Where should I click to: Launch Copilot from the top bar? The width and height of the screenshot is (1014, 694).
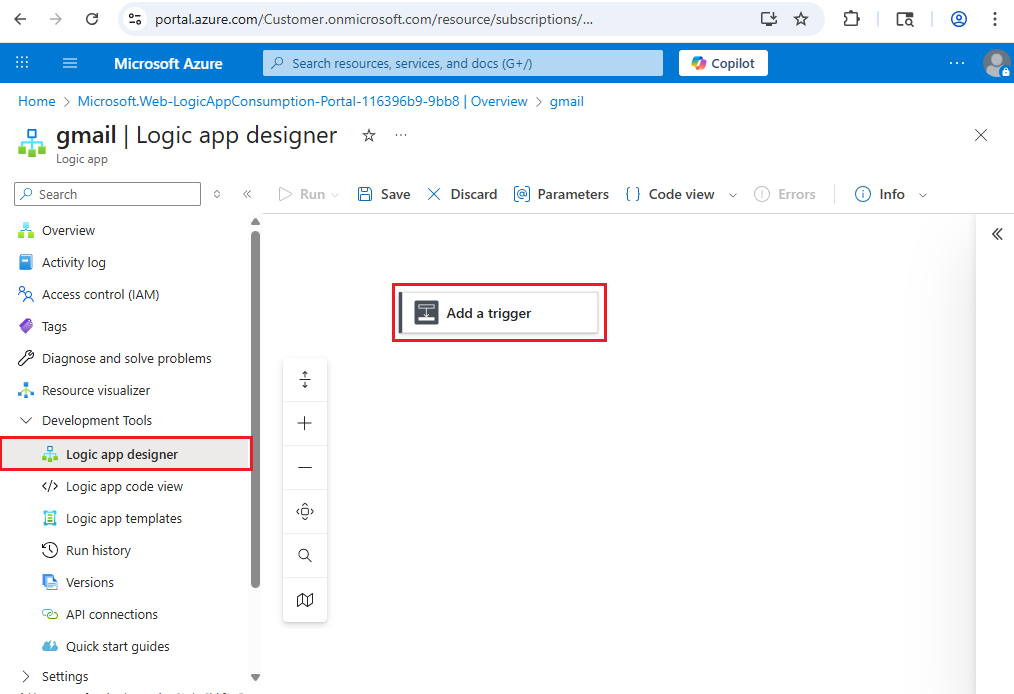click(722, 62)
